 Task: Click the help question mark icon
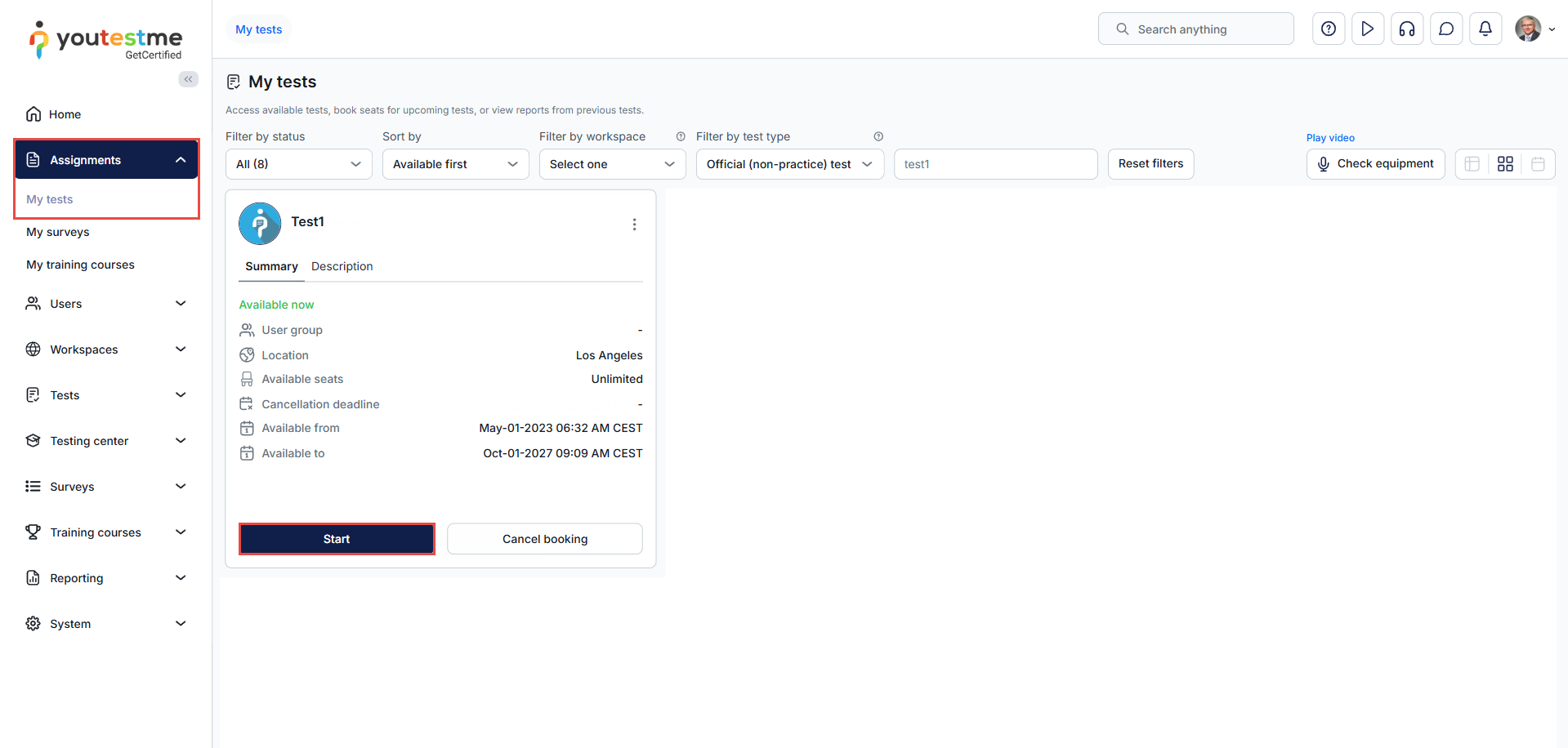click(1329, 29)
